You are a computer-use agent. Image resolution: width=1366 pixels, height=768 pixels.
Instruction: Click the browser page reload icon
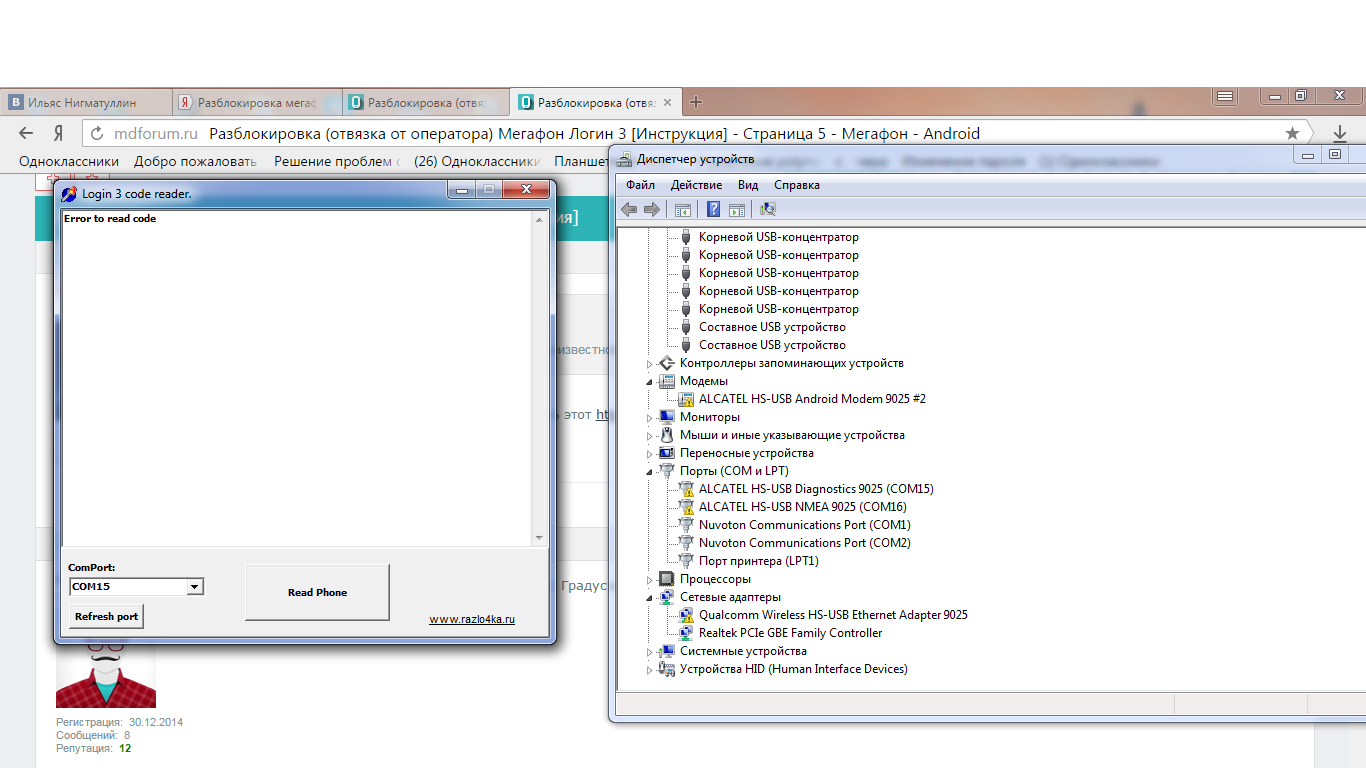[x=96, y=134]
